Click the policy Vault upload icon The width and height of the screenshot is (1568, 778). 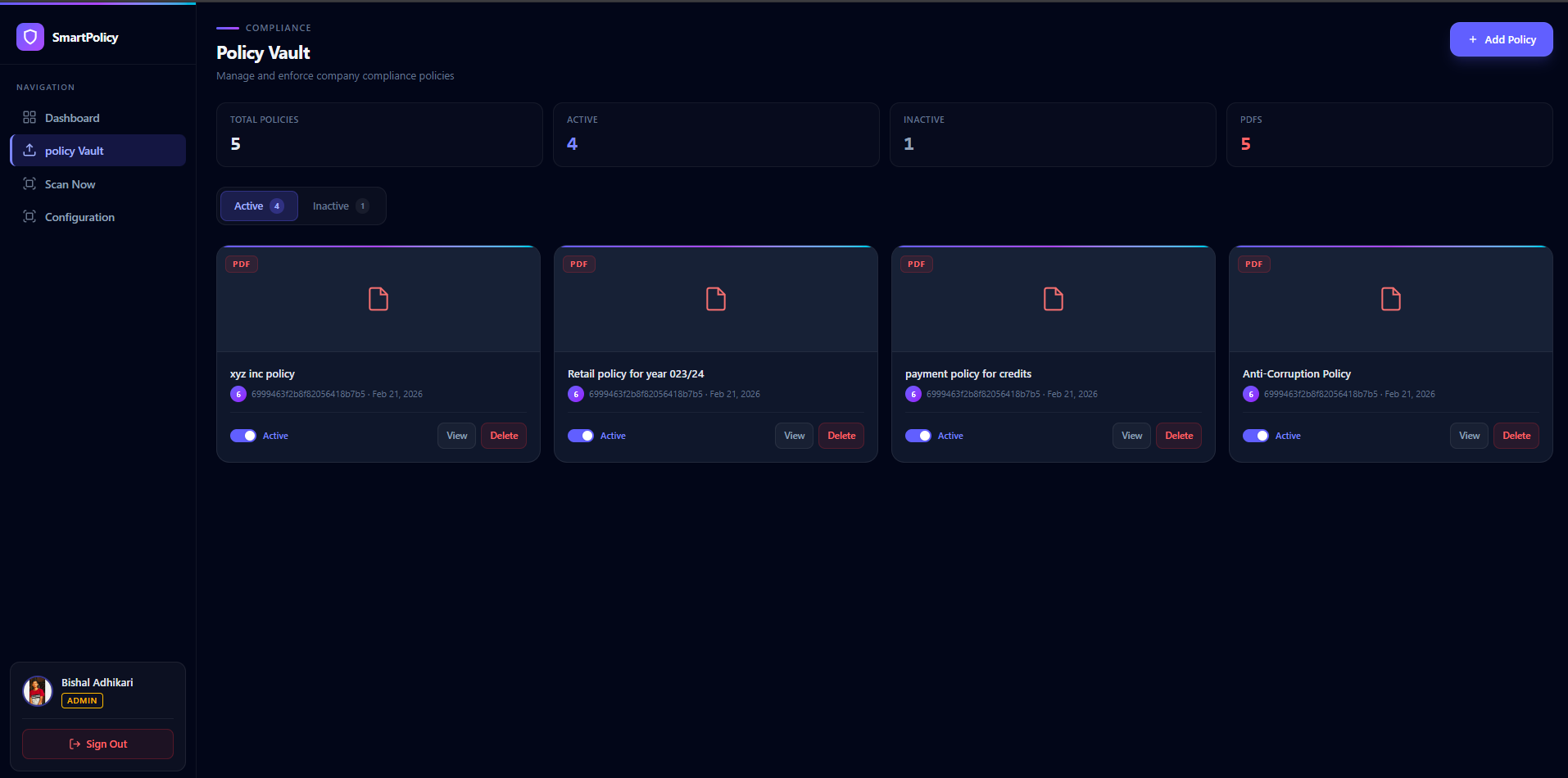[x=29, y=151]
